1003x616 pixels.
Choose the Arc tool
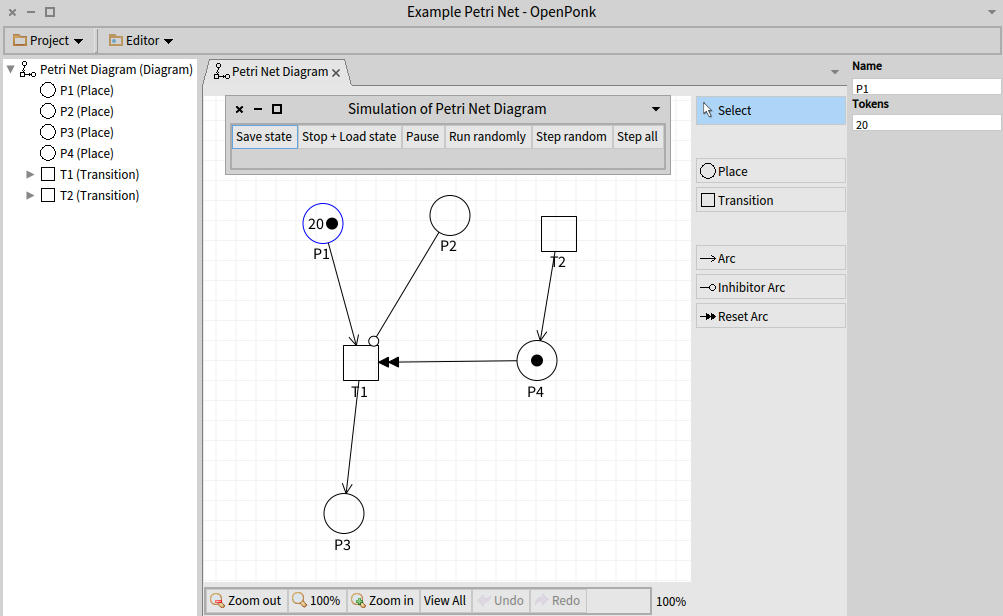tap(770, 258)
